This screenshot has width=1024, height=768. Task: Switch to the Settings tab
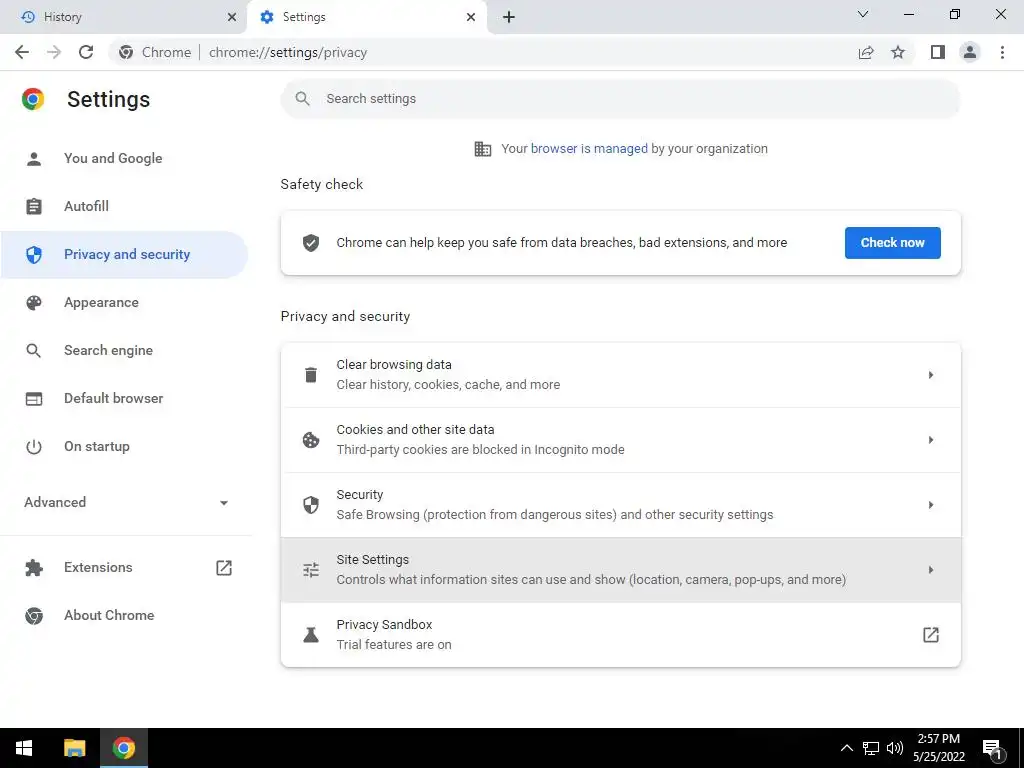click(367, 17)
